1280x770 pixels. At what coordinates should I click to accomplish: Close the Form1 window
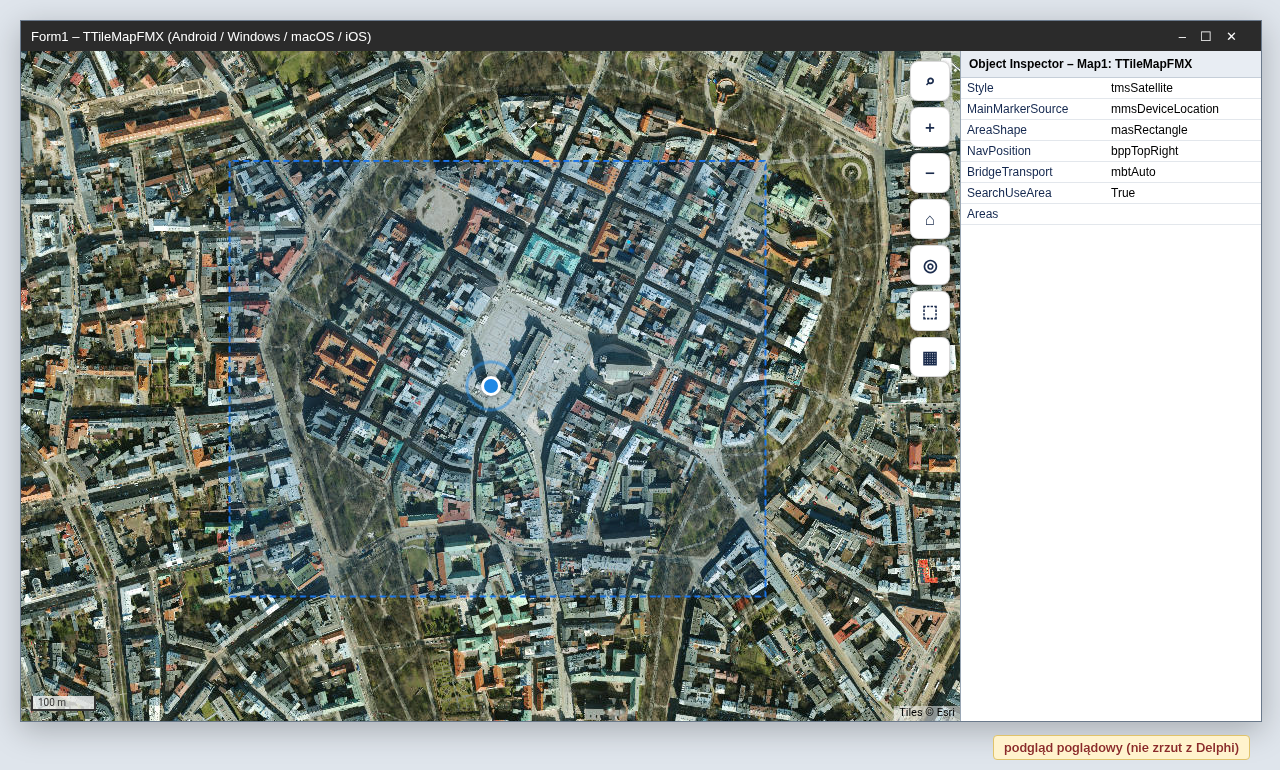pos(1231,36)
